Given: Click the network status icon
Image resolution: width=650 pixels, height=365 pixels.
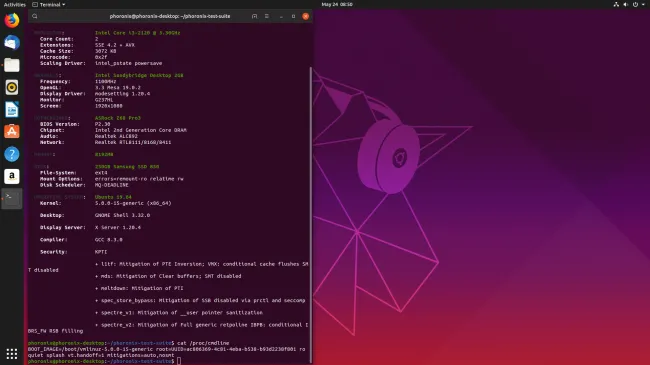Looking at the screenshot, I should click(x=616, y=5).
